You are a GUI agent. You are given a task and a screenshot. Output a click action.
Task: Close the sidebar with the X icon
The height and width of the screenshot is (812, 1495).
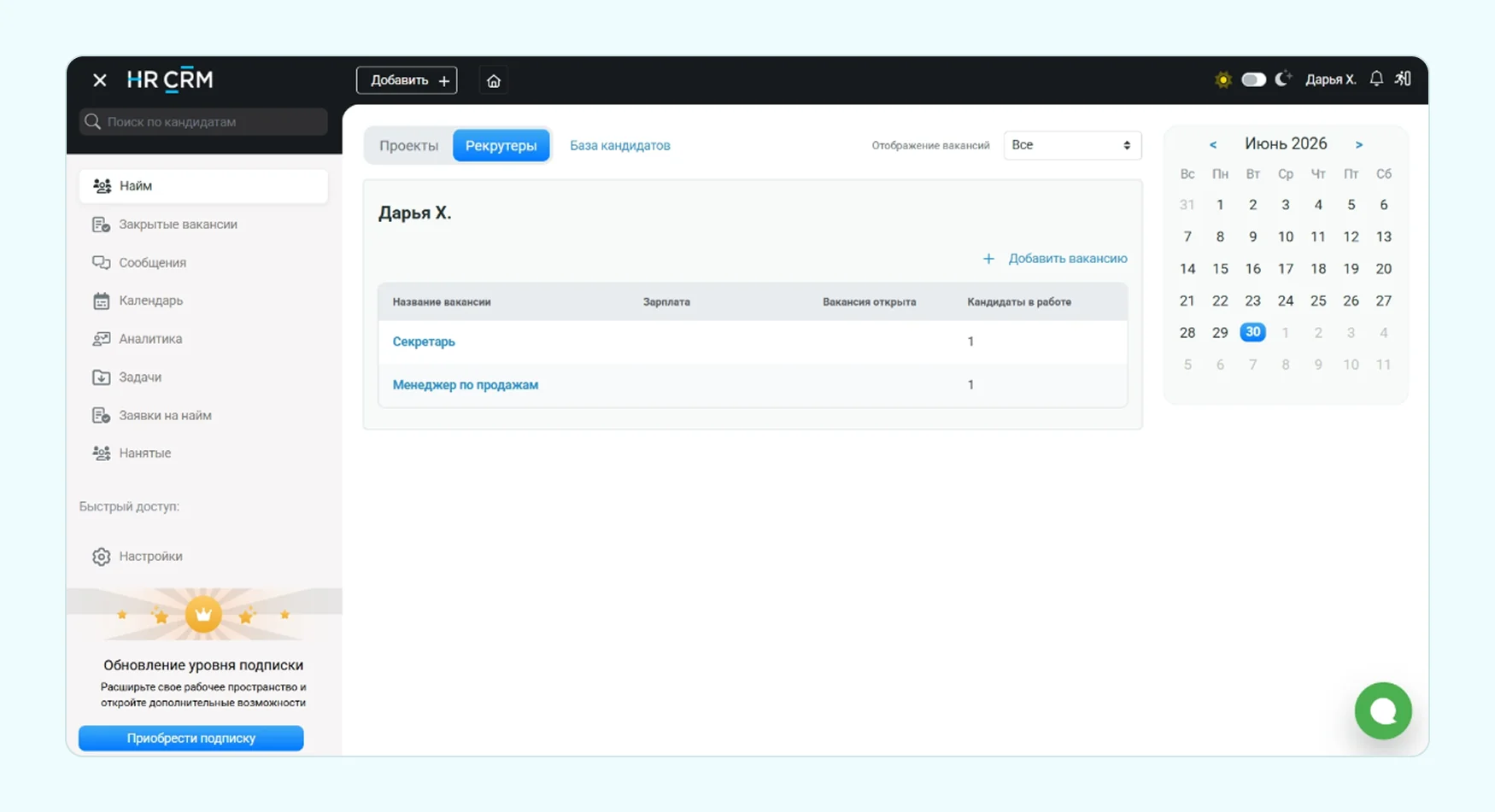coord(100,80)
